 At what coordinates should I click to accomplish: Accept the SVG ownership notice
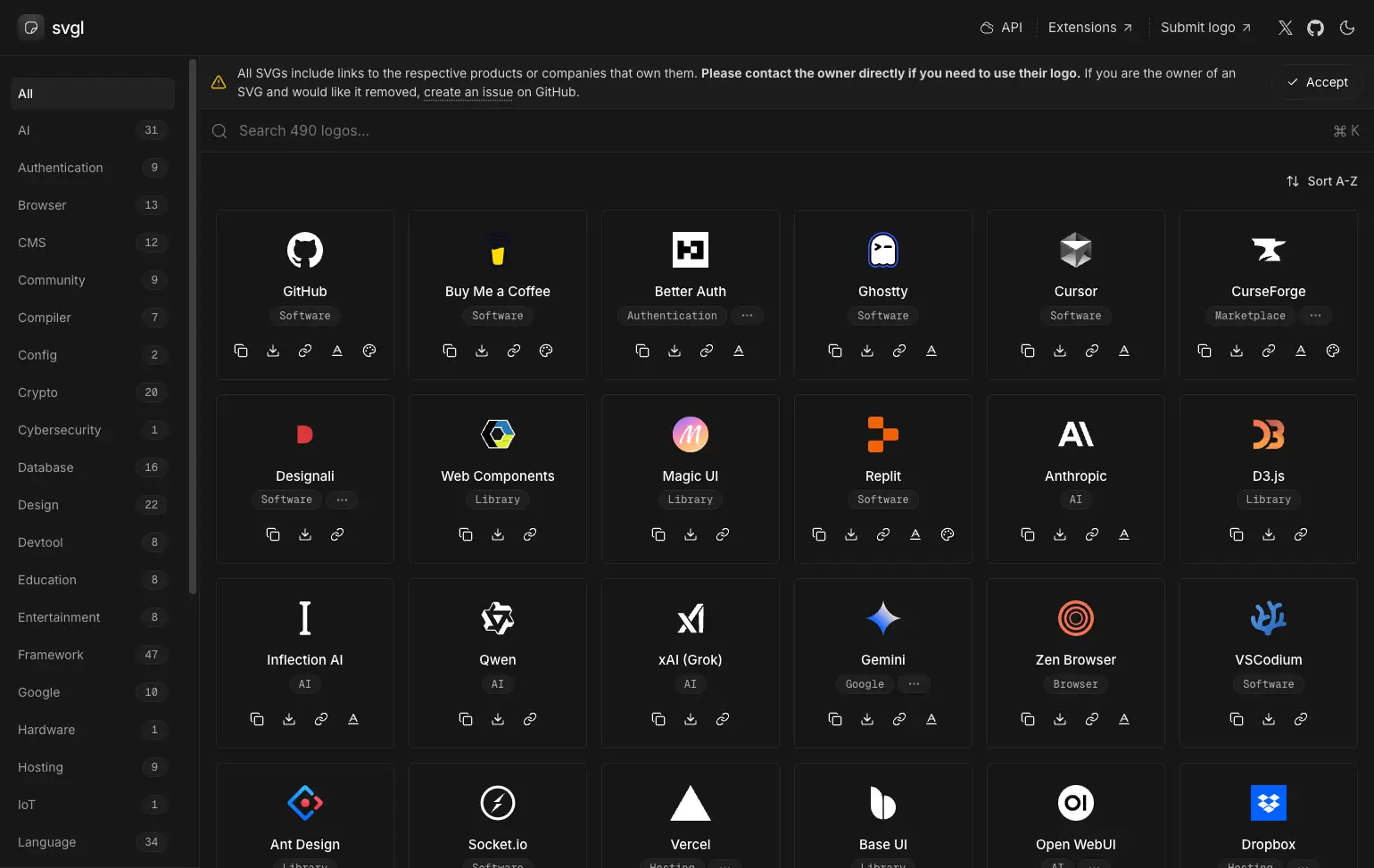(1318, 82)
